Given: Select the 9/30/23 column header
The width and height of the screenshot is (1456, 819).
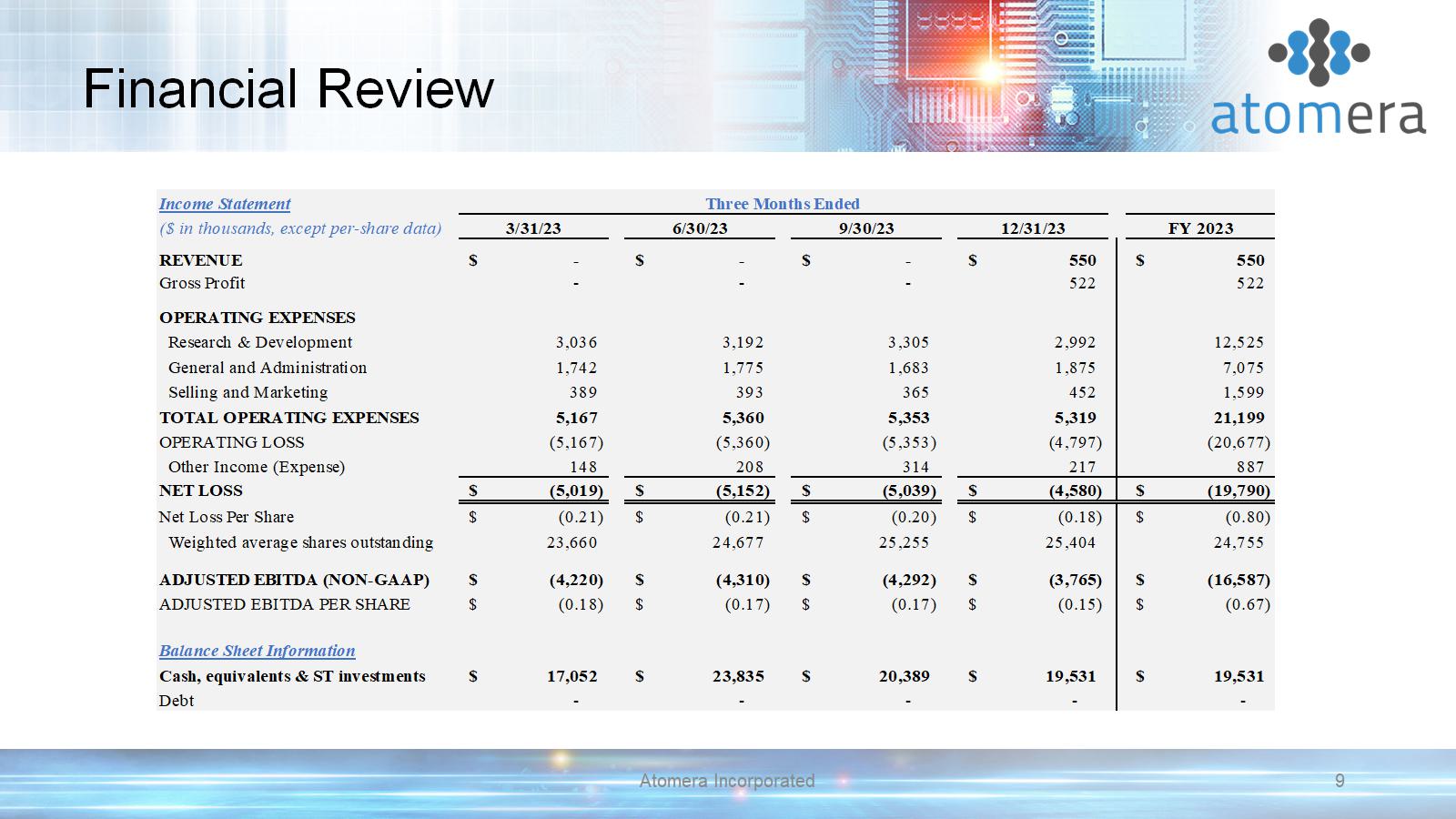Looking at the screenshot, I should tap(866, 228).
